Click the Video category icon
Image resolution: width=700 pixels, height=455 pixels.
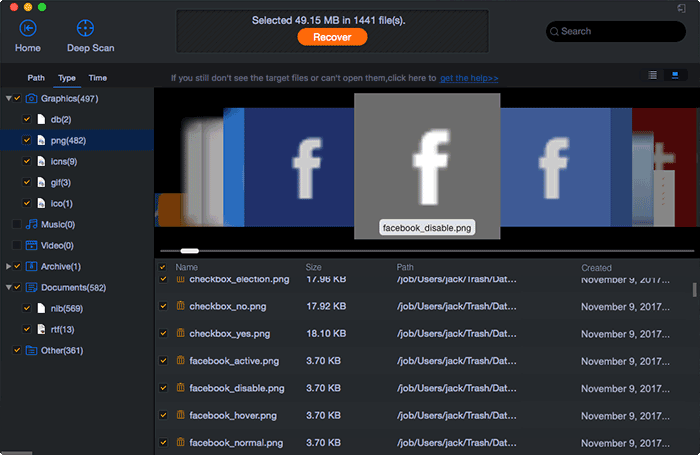click(31, 245)
